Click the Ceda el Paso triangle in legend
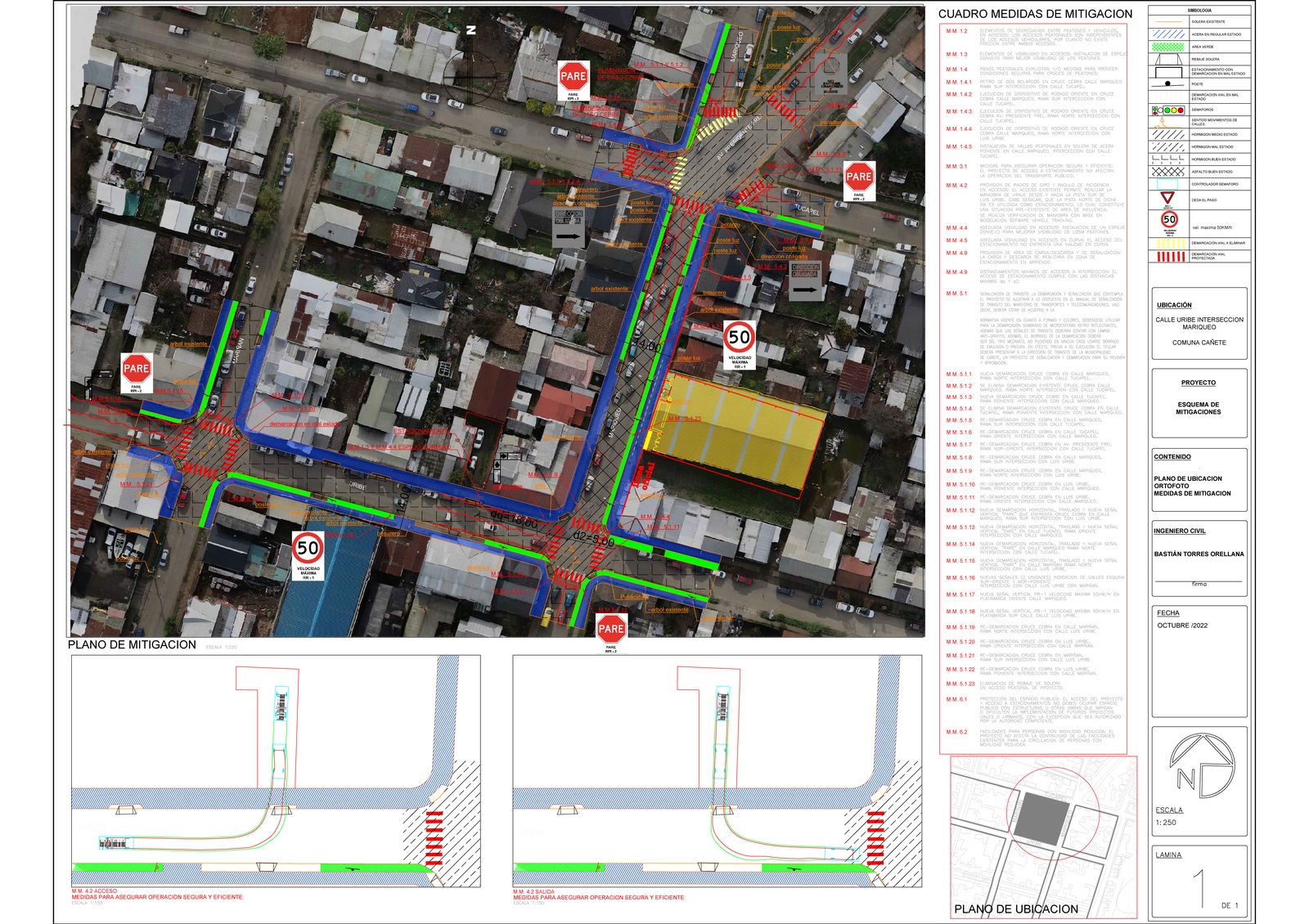This screenshot has height=924, width=1309. pyautogui.click(x=1167, y=197)
